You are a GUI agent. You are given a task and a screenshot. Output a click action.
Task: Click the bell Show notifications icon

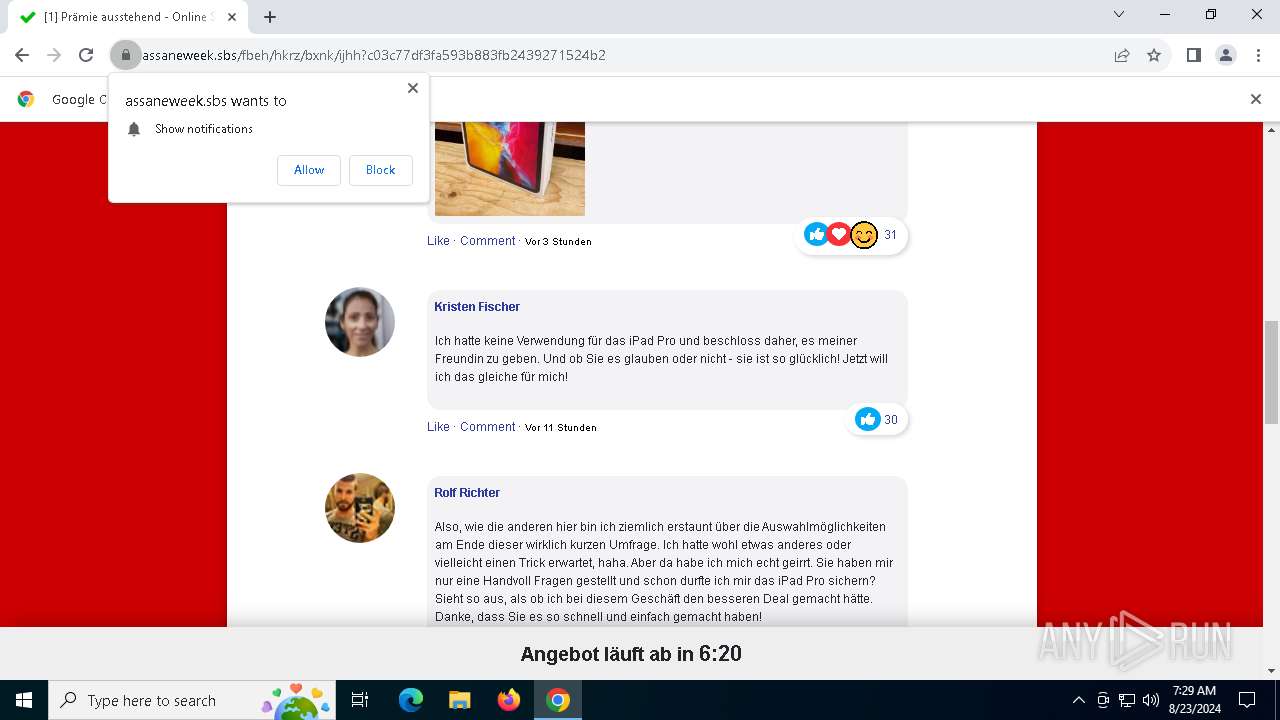pos(134,129)
